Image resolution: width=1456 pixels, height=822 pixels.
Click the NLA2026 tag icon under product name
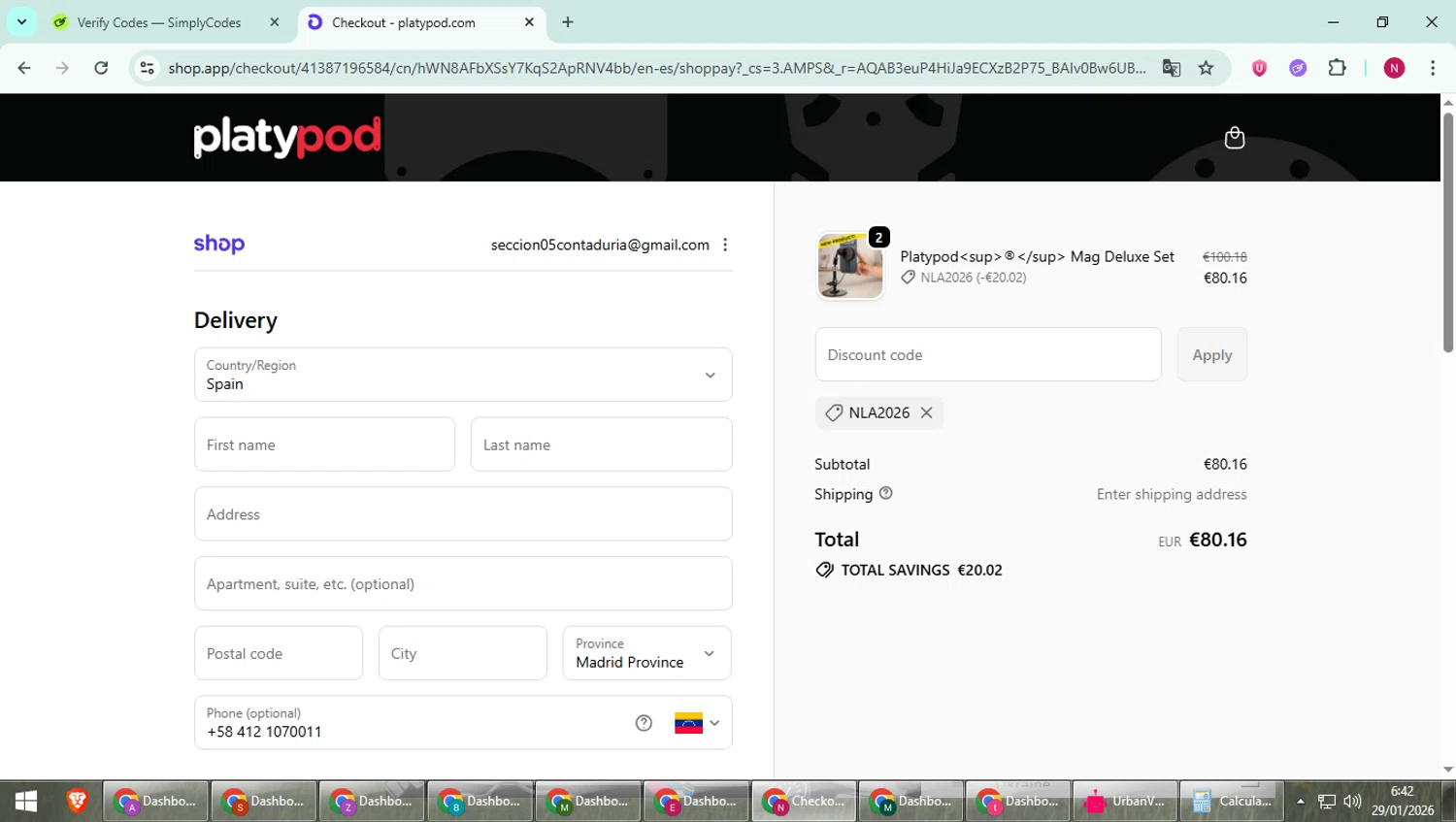tap(908, 278)
